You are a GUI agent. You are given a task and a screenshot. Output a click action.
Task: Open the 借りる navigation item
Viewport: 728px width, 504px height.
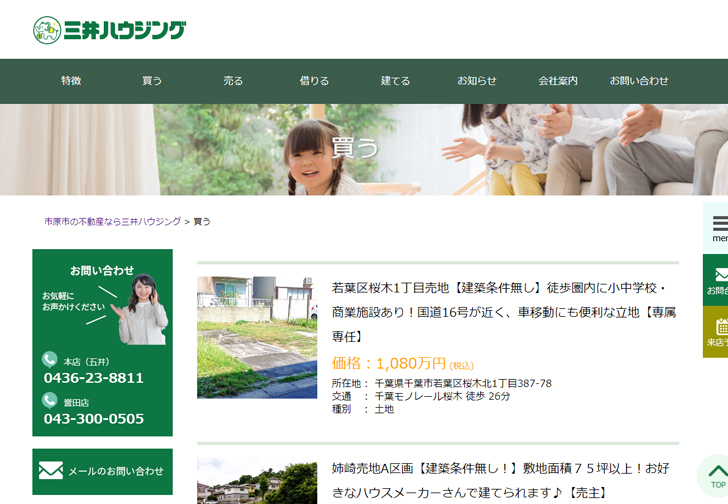tap(314, 81)
